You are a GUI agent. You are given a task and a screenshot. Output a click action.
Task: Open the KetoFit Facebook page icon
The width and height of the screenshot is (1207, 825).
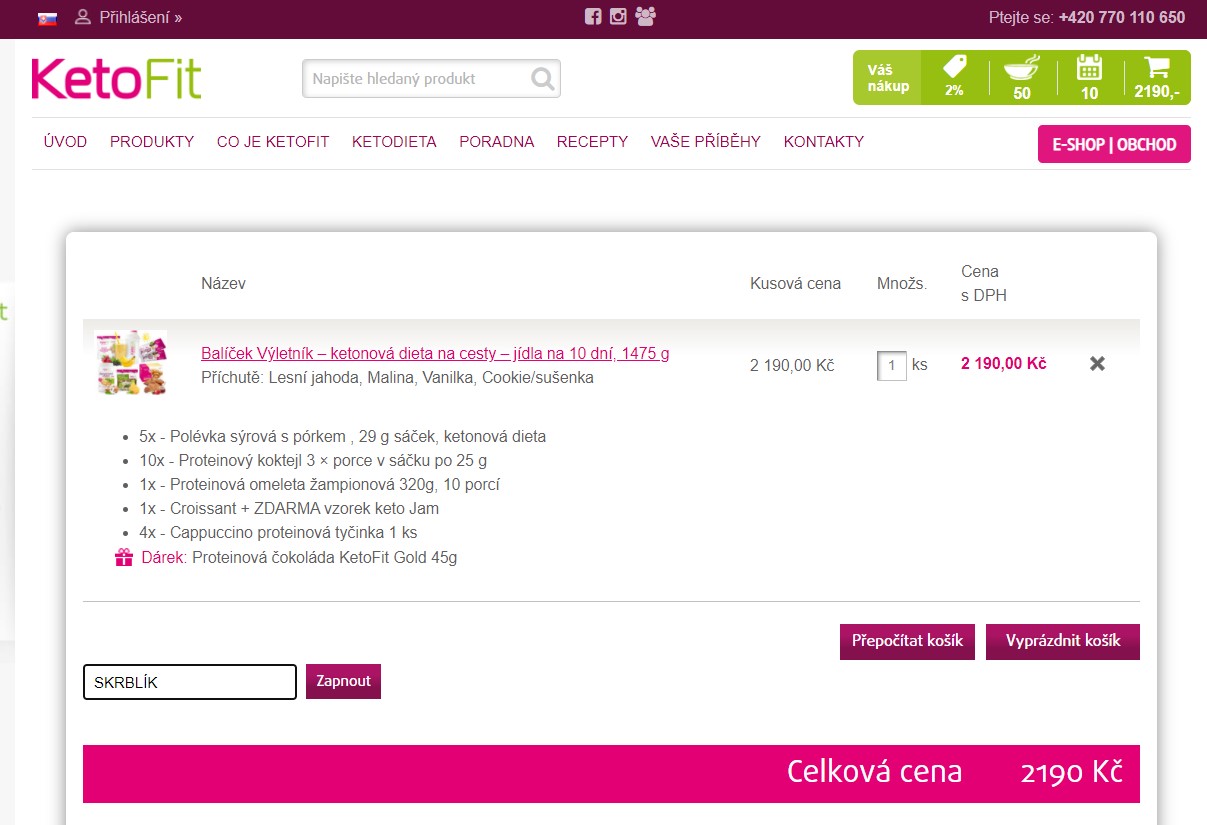pyautogui.click(x=593, y=17)
